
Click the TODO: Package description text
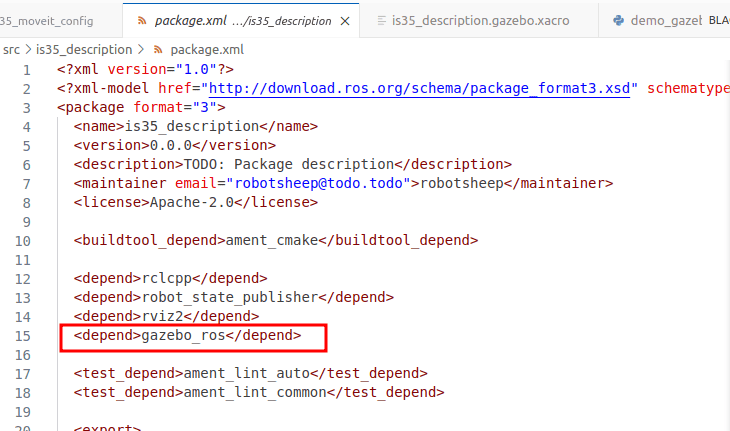coord(289,164)
